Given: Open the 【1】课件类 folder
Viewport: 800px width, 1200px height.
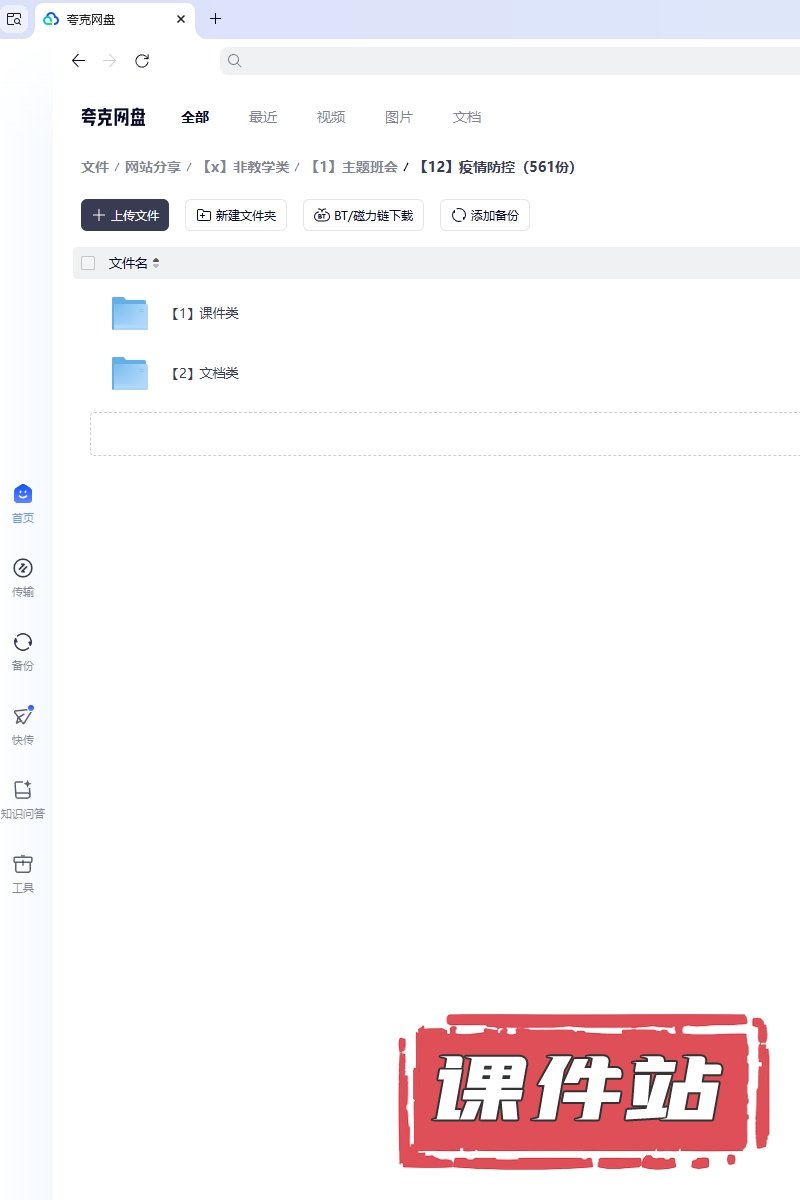Looking at the screenshot, I should click(x=204, y=313).
